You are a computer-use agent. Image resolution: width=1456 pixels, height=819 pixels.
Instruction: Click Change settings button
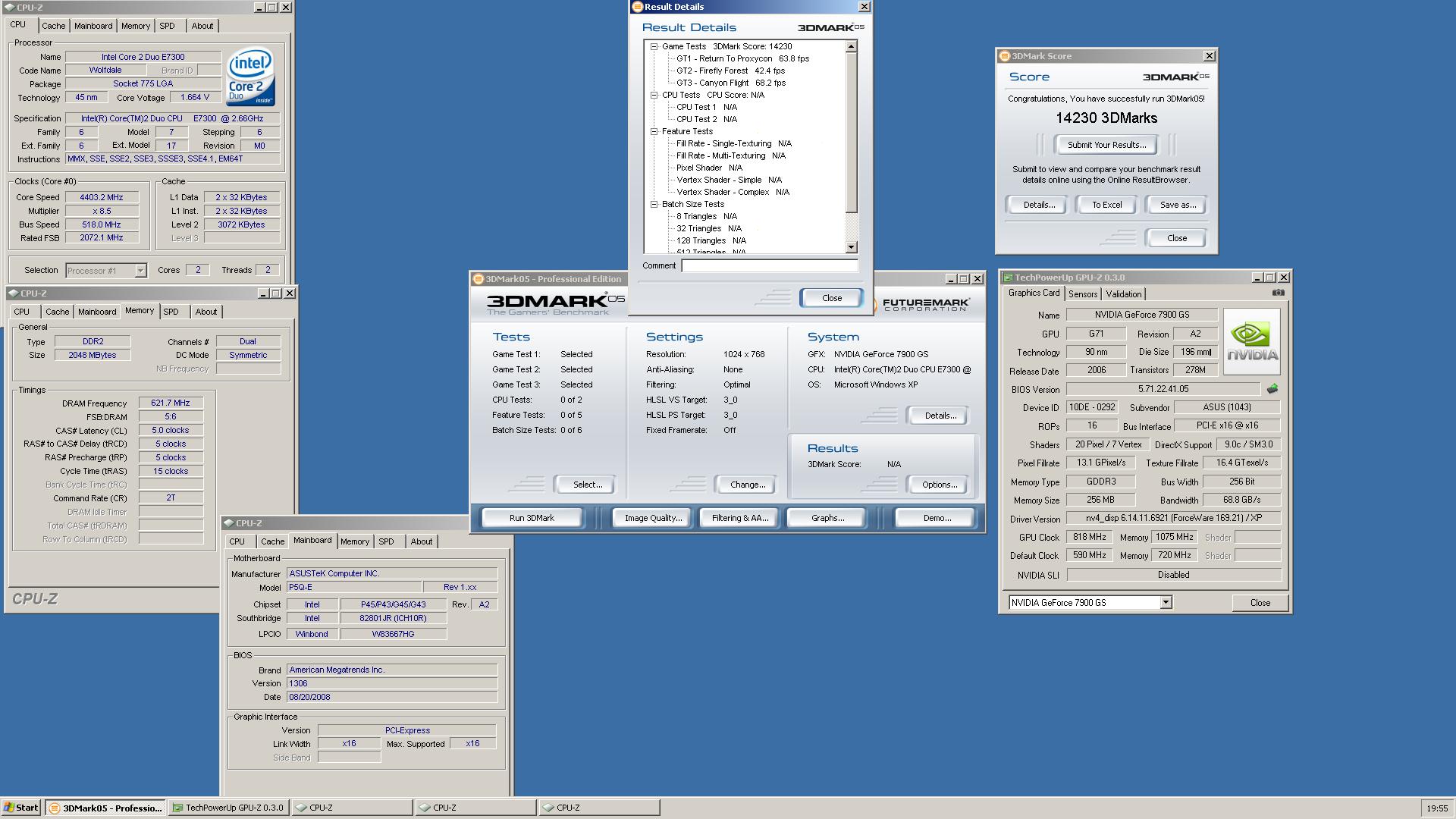click(748, 485)
